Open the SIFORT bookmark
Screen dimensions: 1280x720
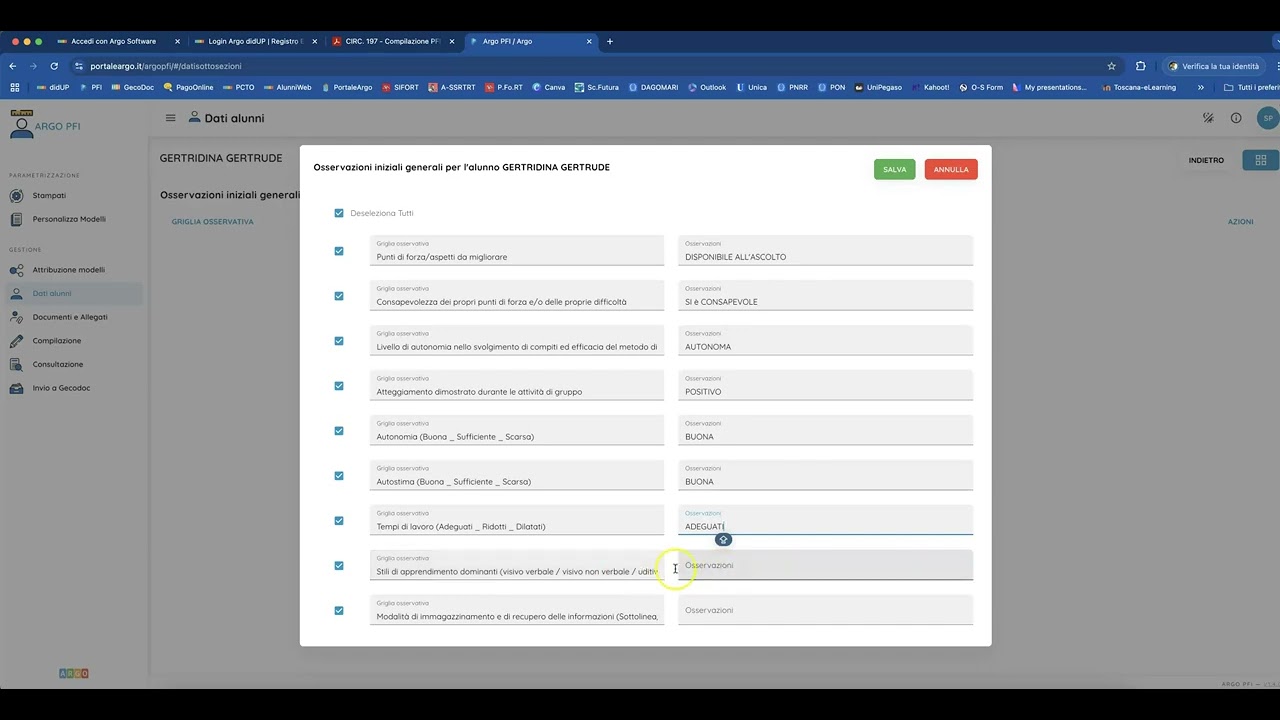click(x=400, y=87)
